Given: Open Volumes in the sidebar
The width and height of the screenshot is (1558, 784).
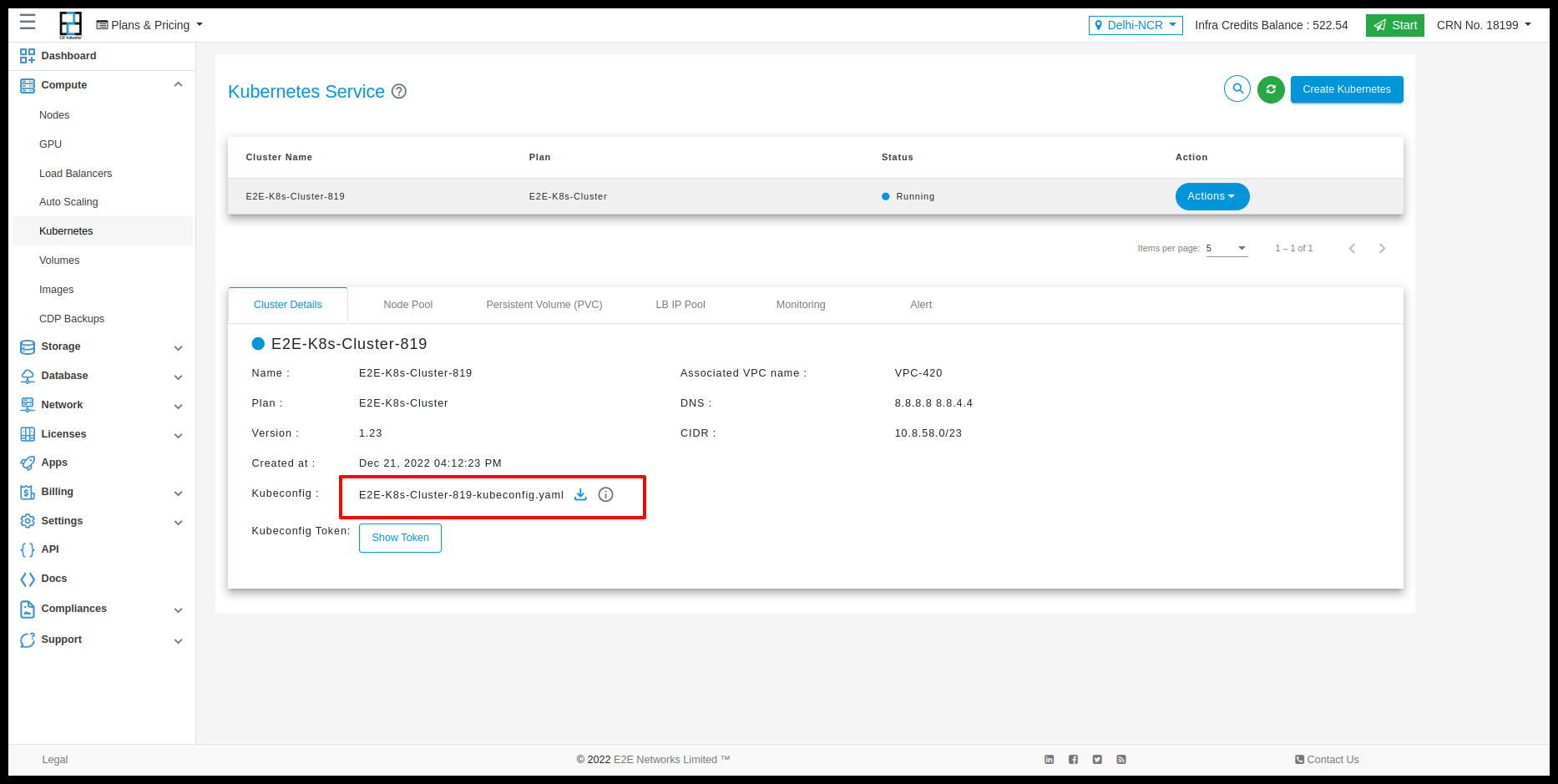Looking at the screenshot, I should tap(59, 260).
